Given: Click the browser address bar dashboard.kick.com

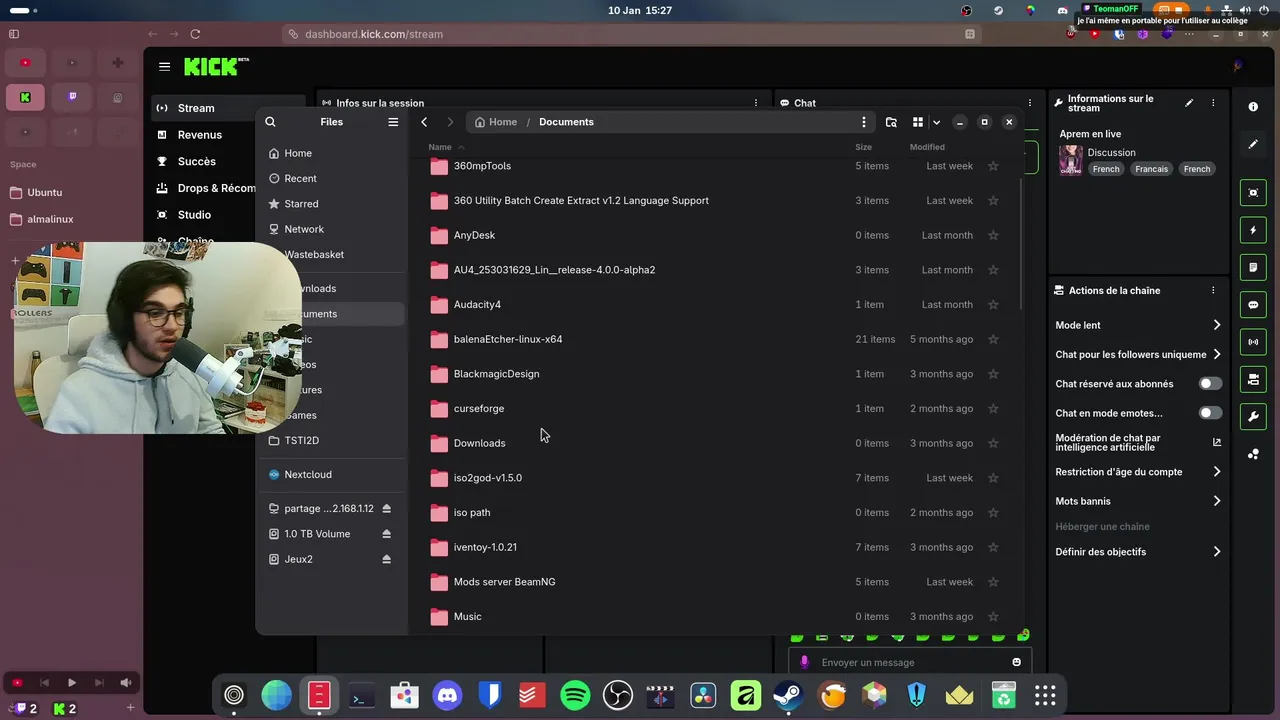Looking at the screenshot, I should (x=632, y=34).
